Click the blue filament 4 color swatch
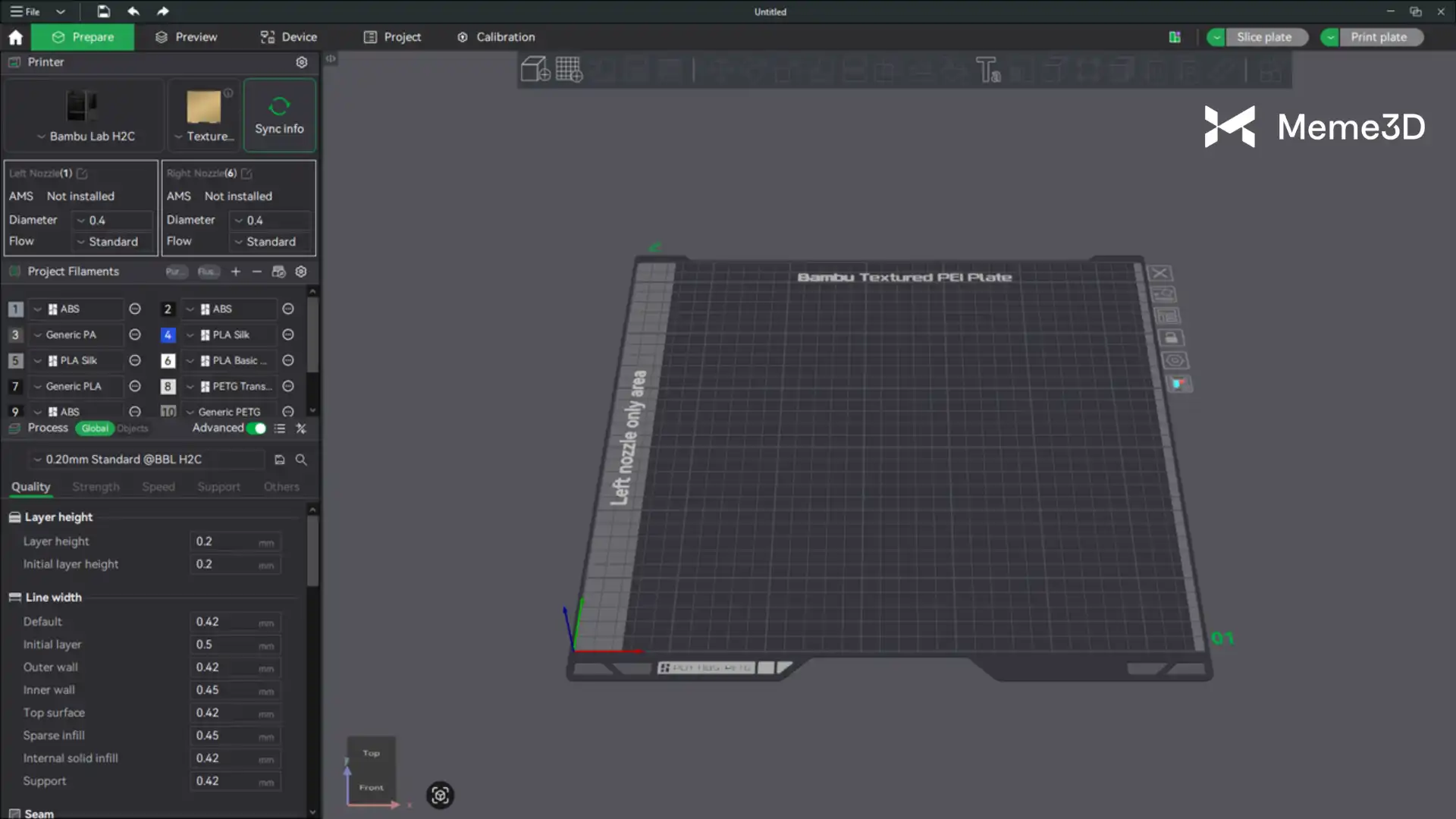The width and height of the screenshot is (1456, 819). 168,334
